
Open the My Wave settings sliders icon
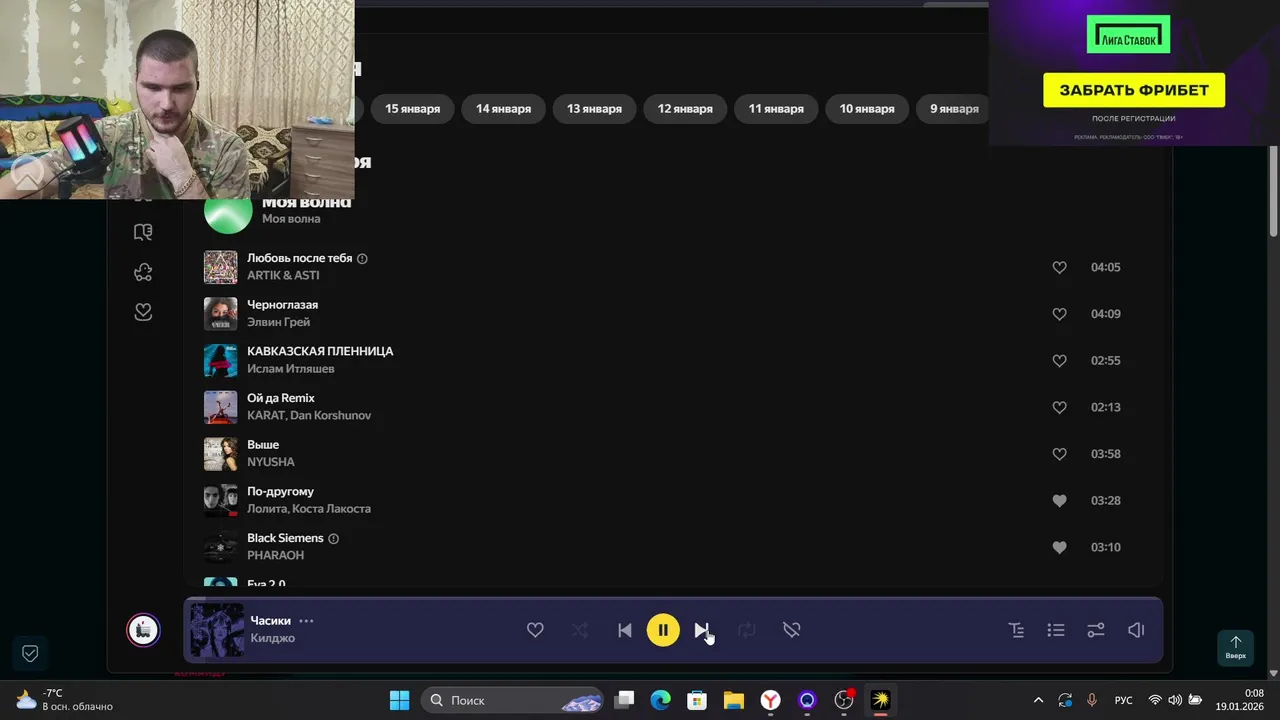[1096, 630]
